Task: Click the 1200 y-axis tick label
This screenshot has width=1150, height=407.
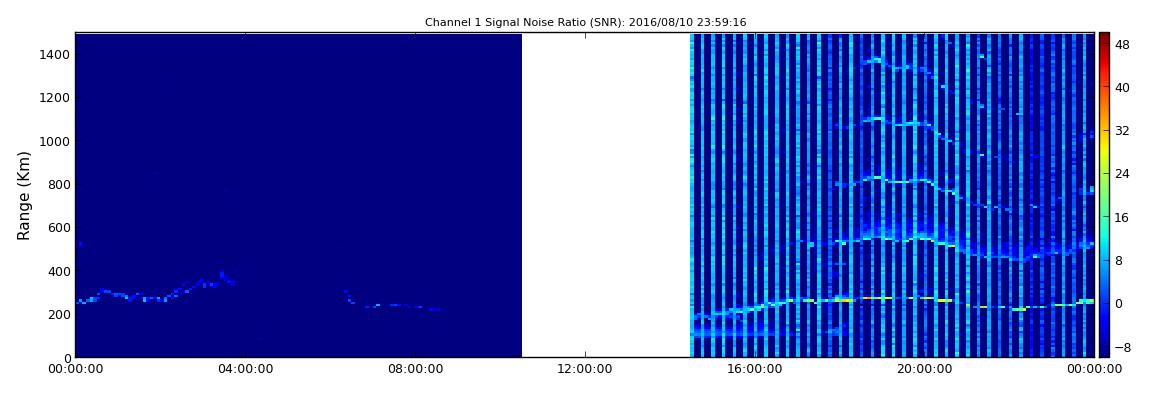Action: pos(56,98)
